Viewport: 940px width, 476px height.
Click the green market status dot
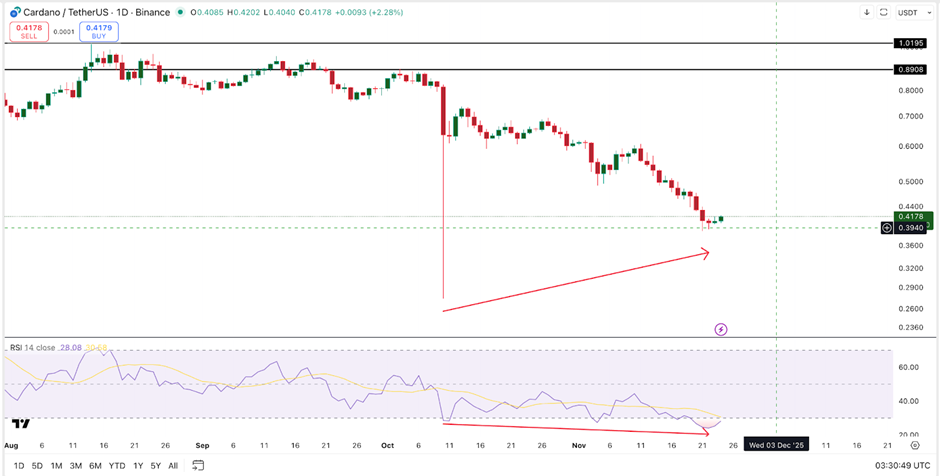[179, 13]
